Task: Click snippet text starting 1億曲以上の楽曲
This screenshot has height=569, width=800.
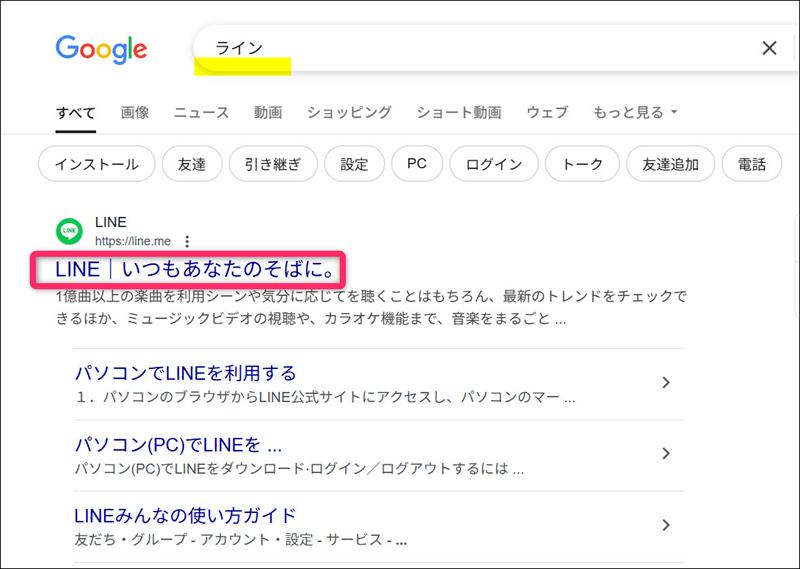Action: 371,308
